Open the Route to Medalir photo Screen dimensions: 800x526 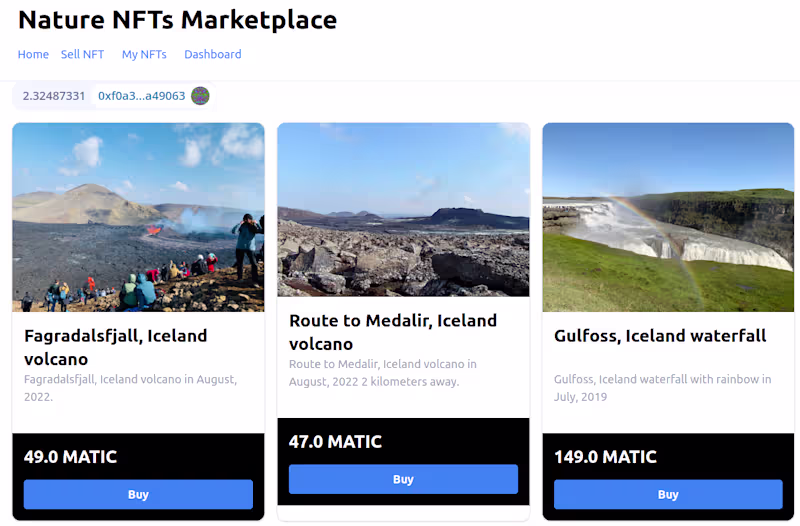[403, 209]
